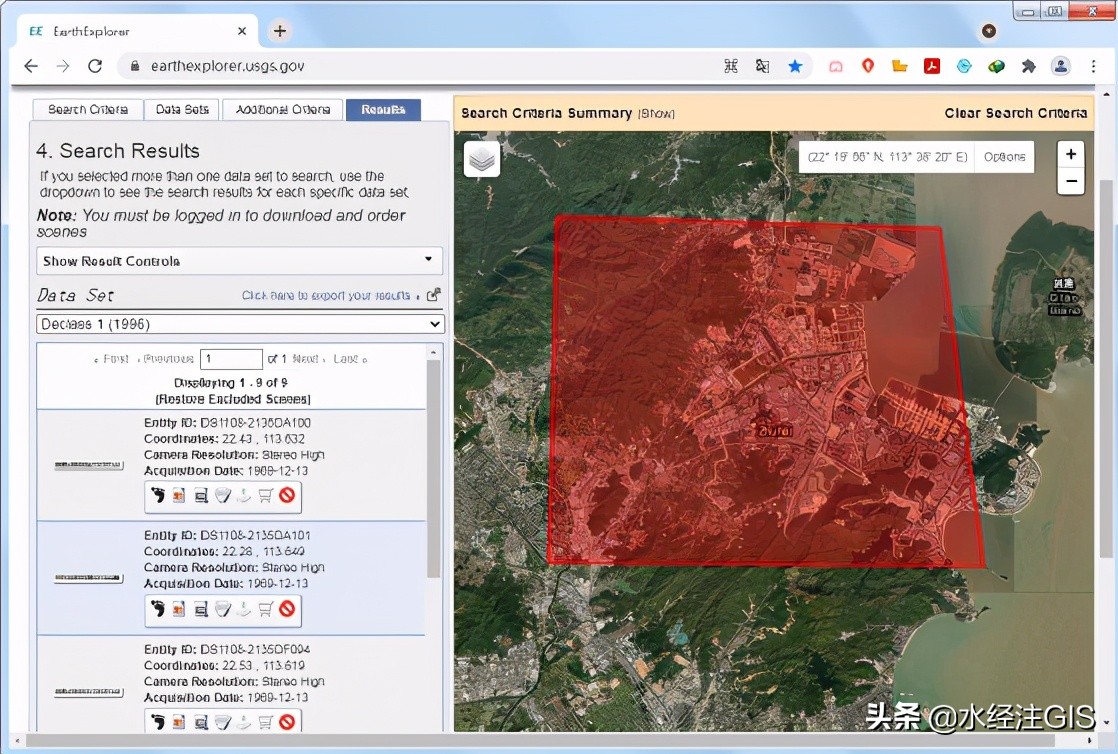Click the map coordinates readout

pos(887,157)
